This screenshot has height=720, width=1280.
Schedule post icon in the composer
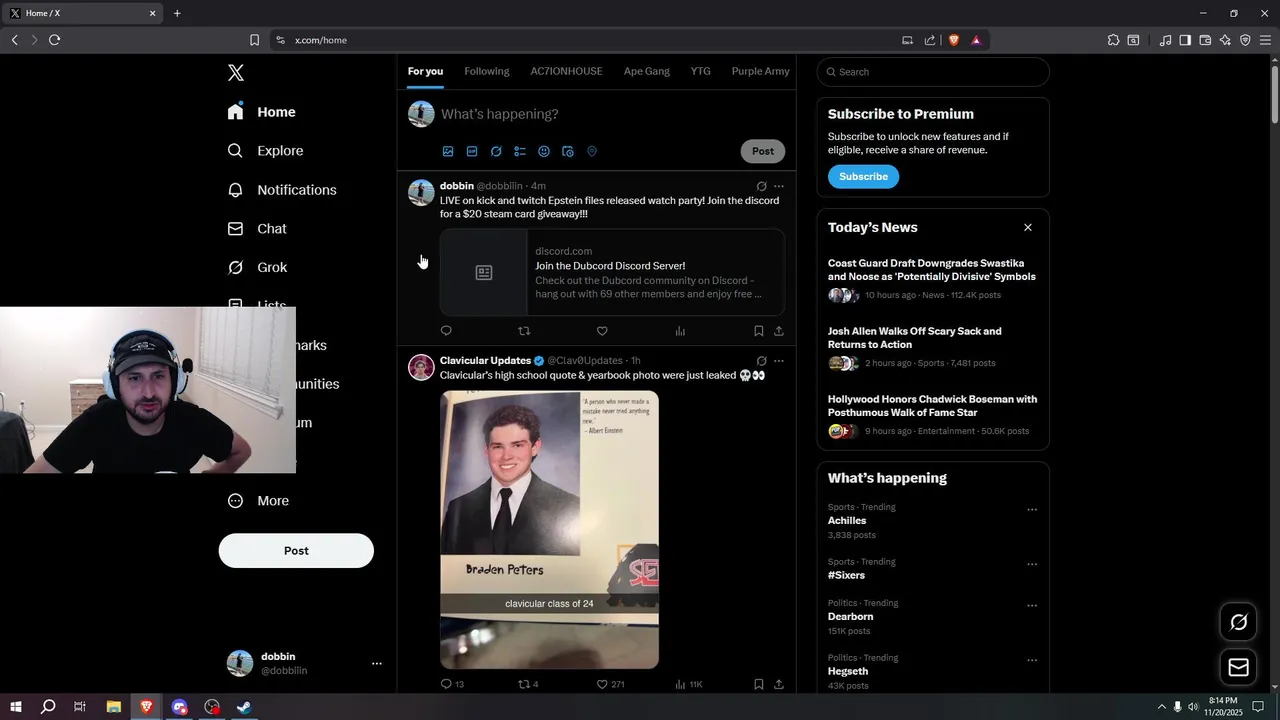click(x=568, y=152)
